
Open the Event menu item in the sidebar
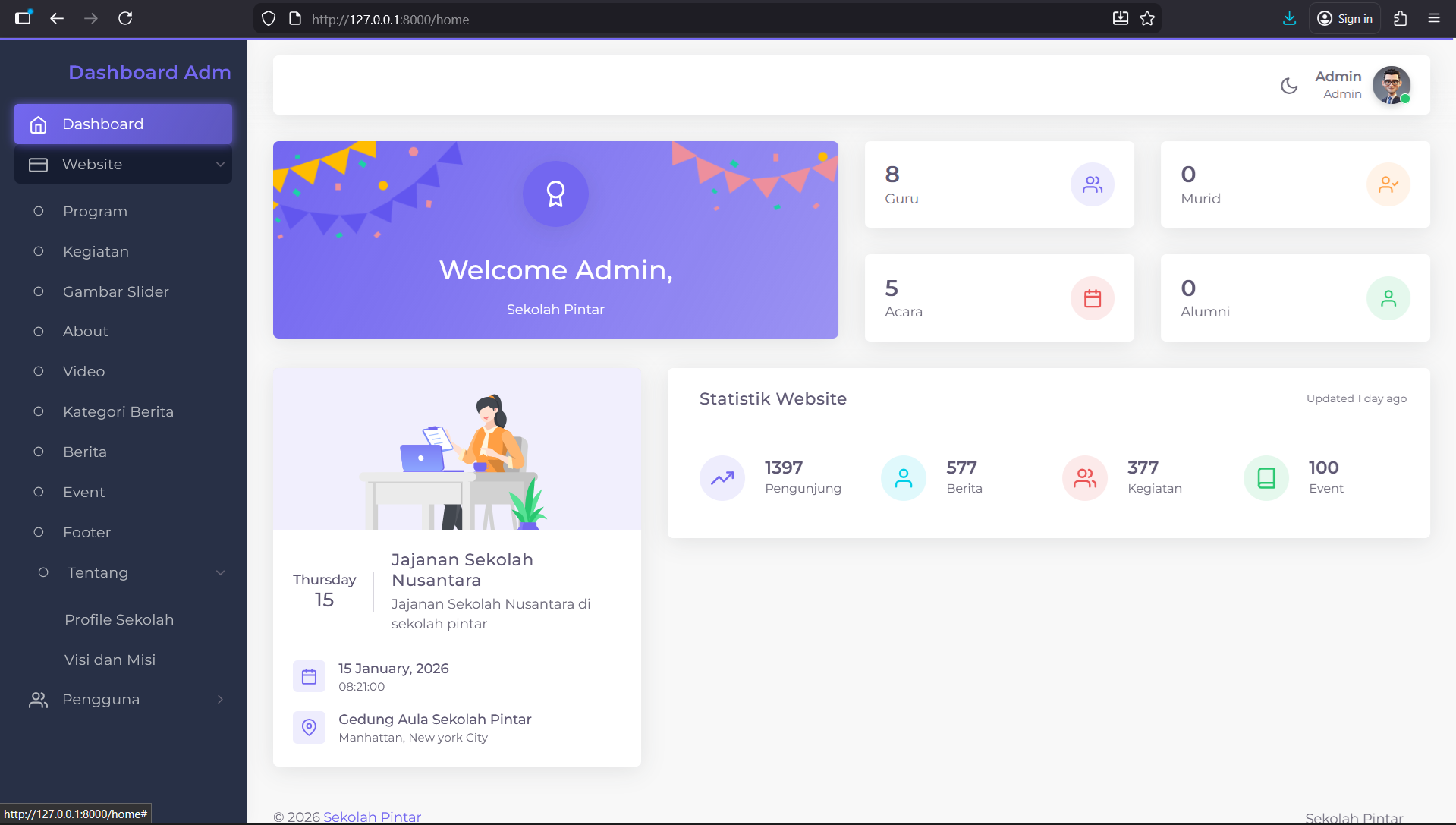tap(123, 493)
